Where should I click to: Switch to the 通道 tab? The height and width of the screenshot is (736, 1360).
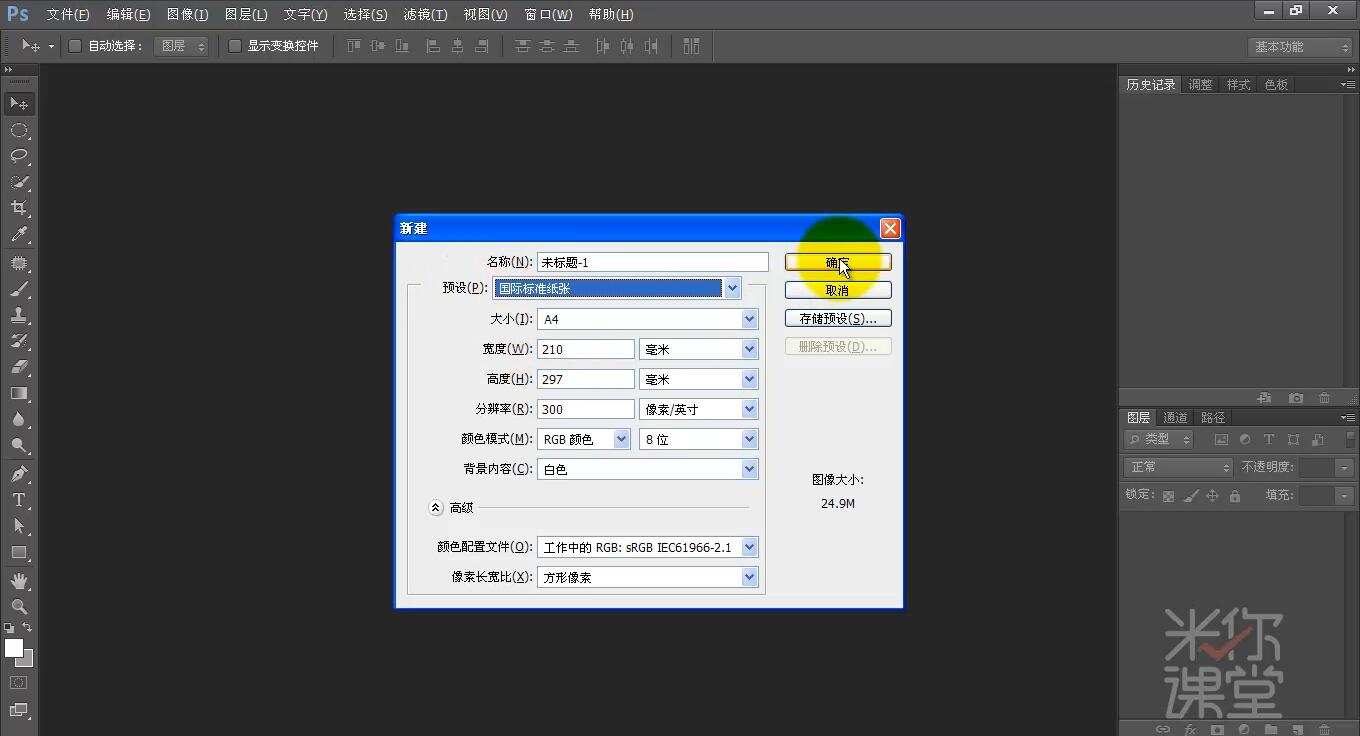tap(1176, 417)
